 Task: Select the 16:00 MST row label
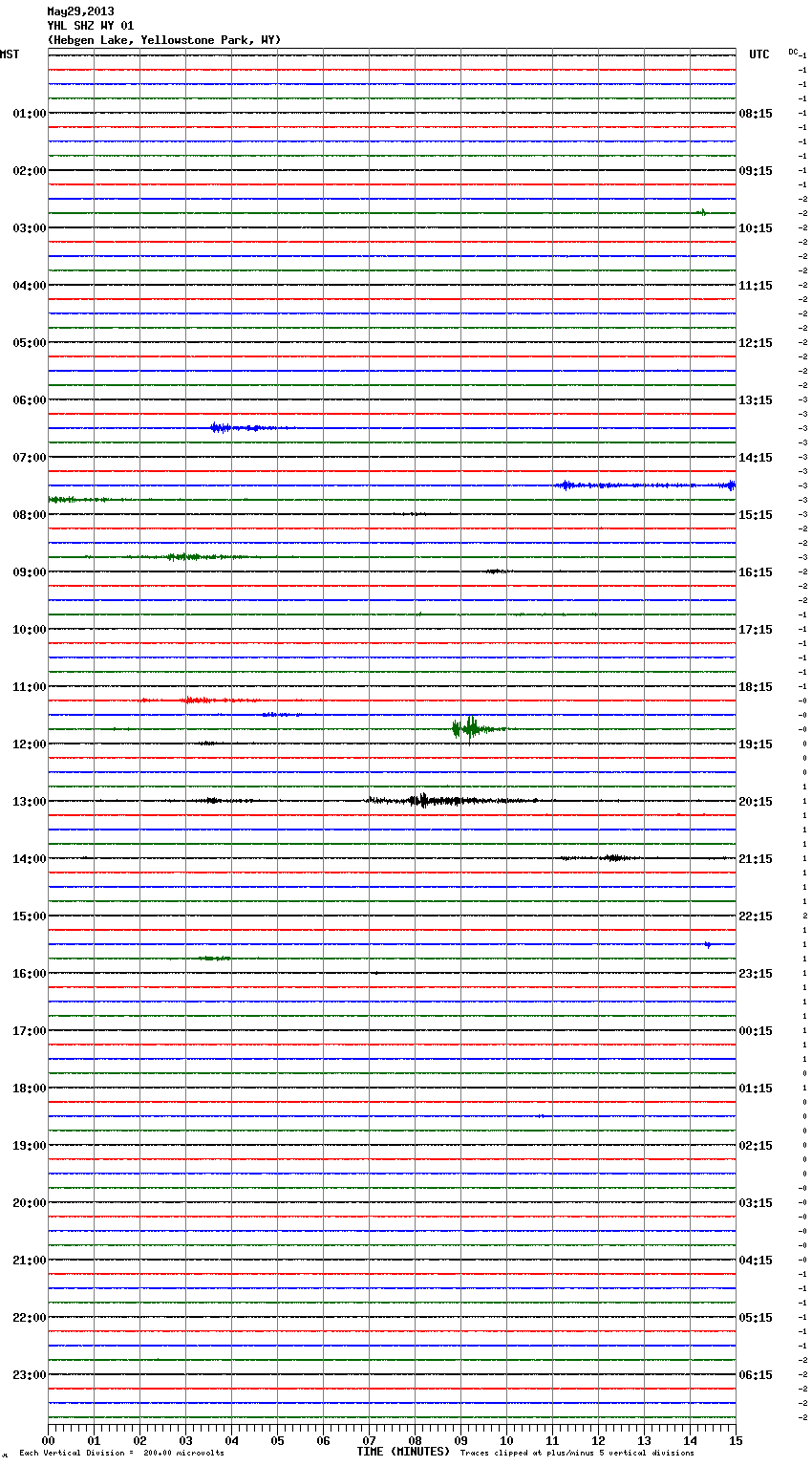(x=30, y=974)
